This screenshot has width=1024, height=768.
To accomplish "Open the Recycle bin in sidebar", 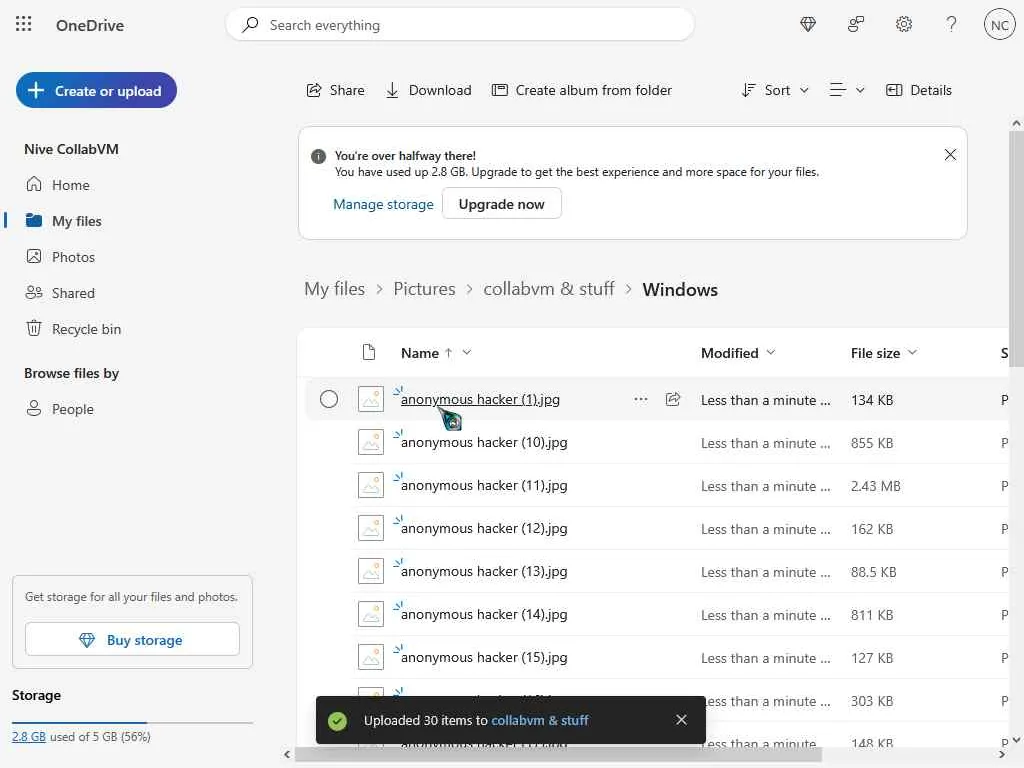I will pyautogui.click(x=86, y=329).
